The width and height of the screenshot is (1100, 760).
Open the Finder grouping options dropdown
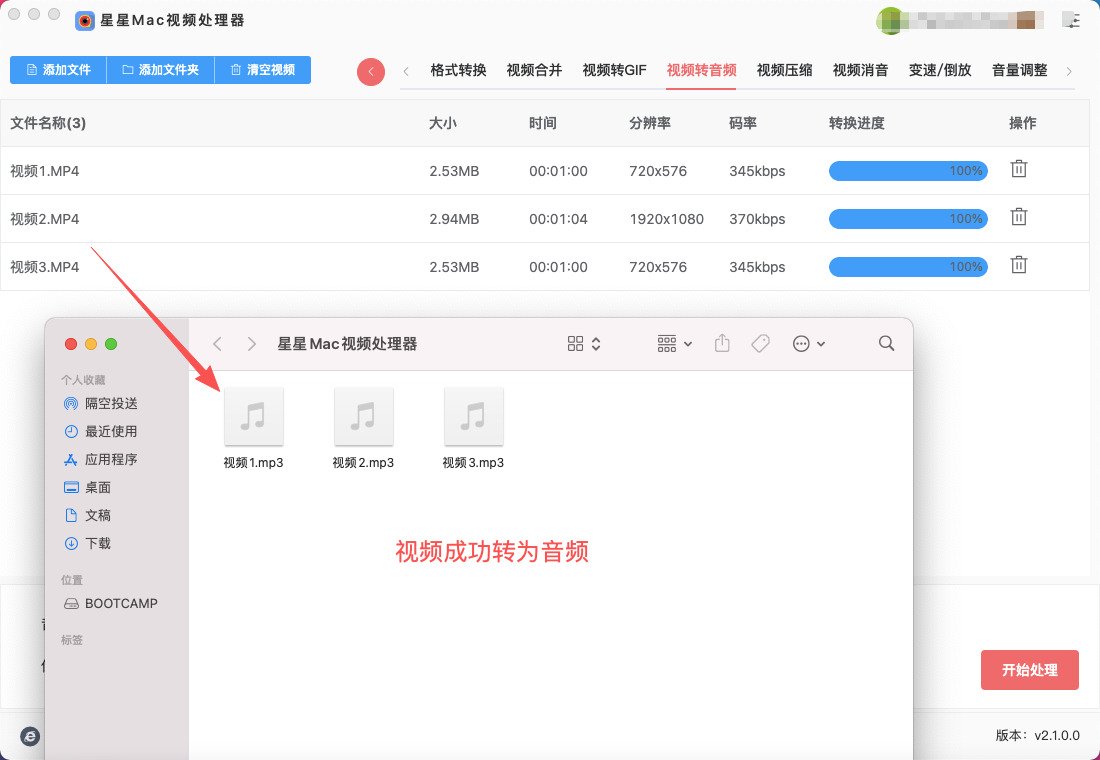click(x=675, y=343)
